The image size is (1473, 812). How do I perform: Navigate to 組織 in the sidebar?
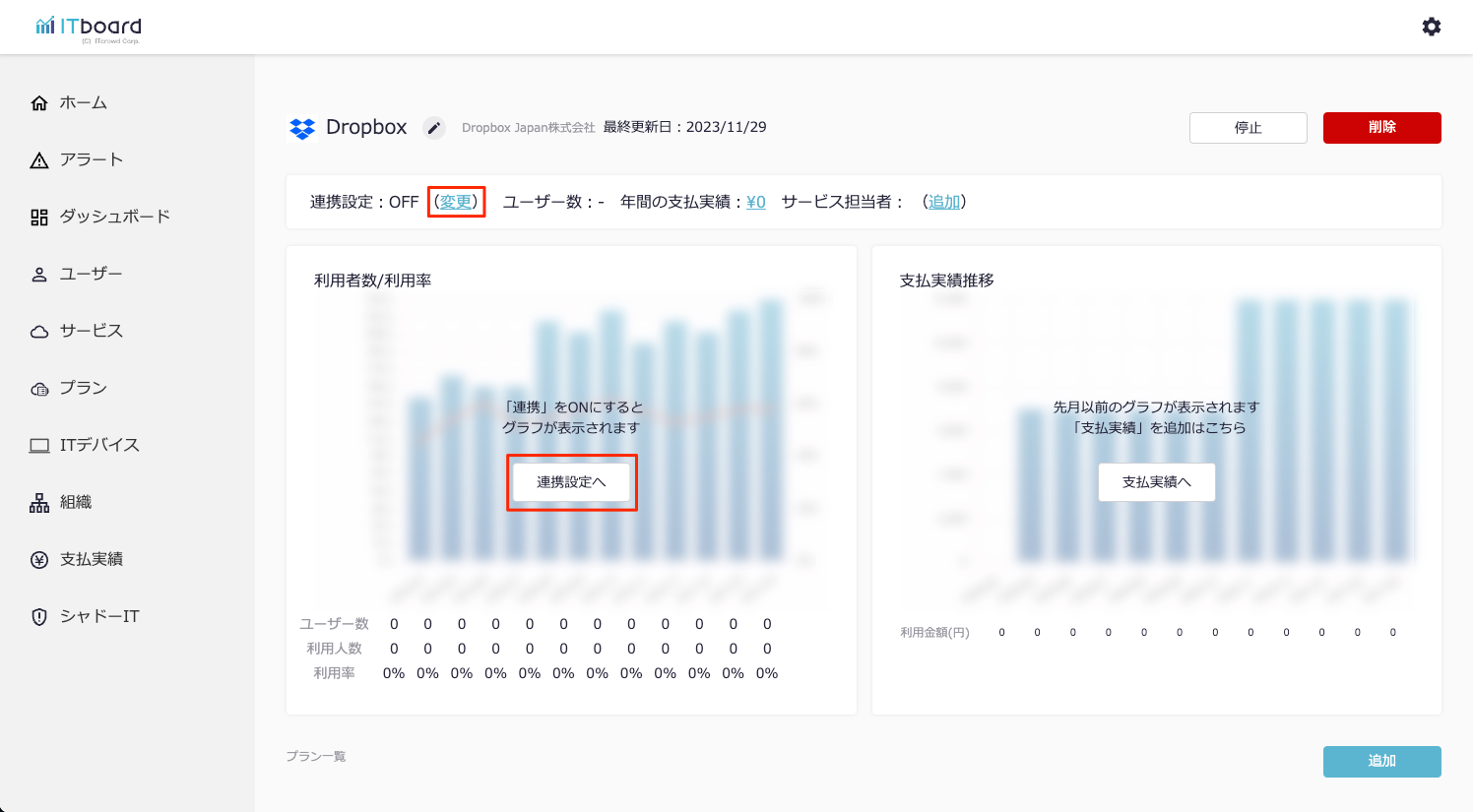click(x=75, y=502)
